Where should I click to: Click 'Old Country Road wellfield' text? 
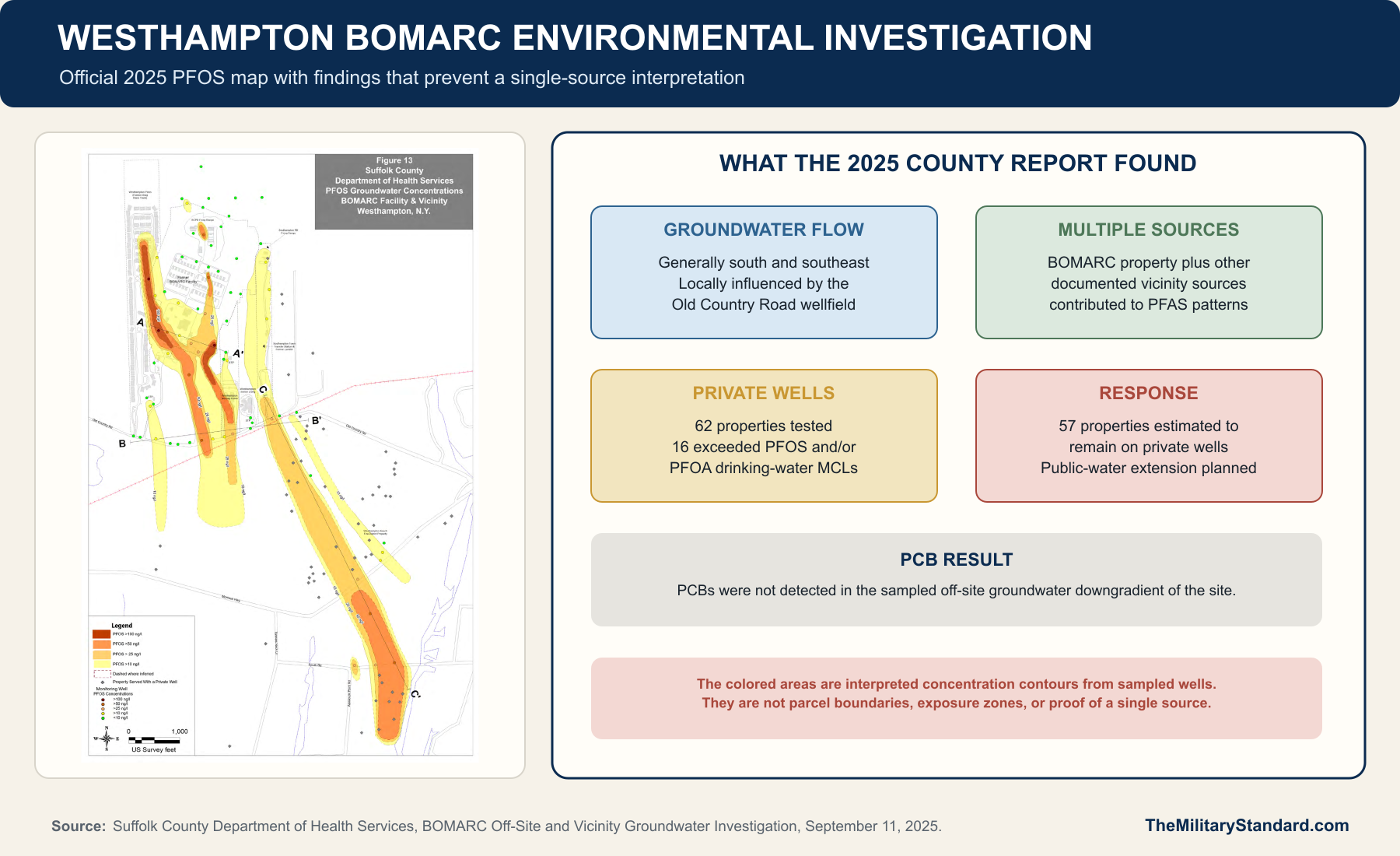(x=764, y=304)
